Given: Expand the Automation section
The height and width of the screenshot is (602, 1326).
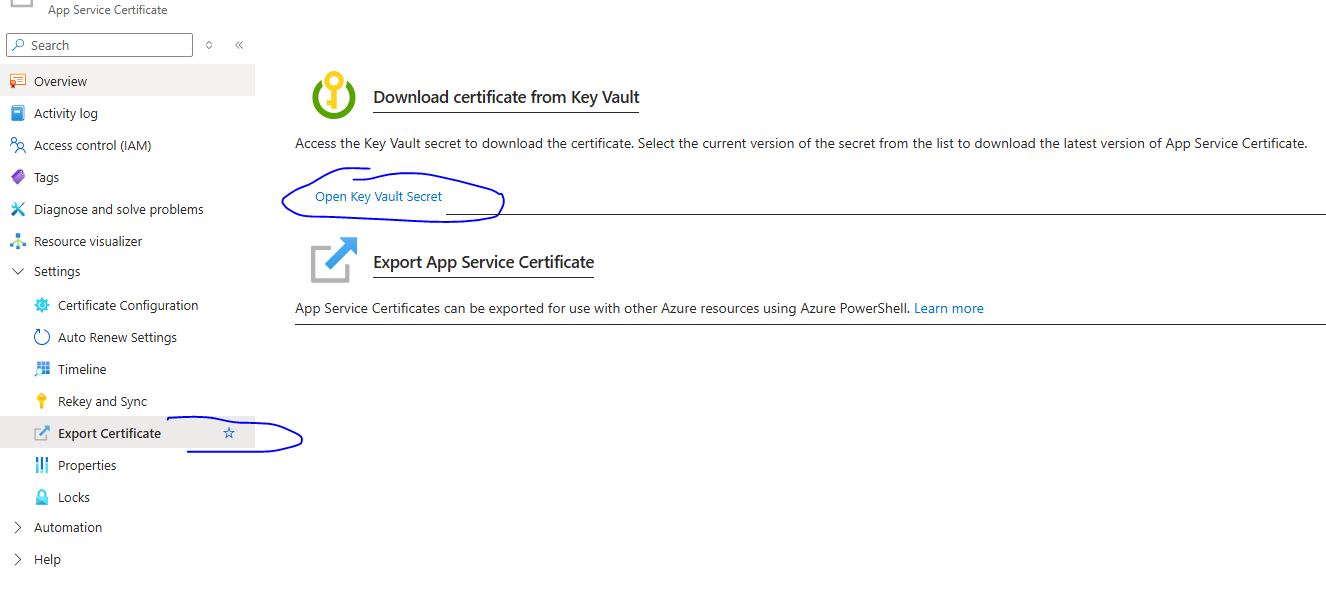Looking at the screenshot, I should point(17,527).
